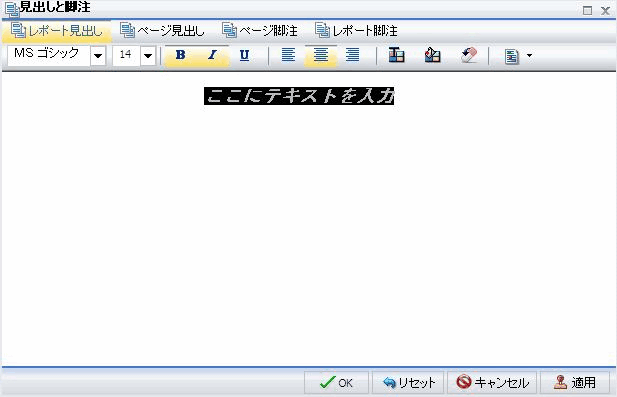Toggle bold formatting button
The width and height of the screenshot is (617, 397).
[181, 55]
